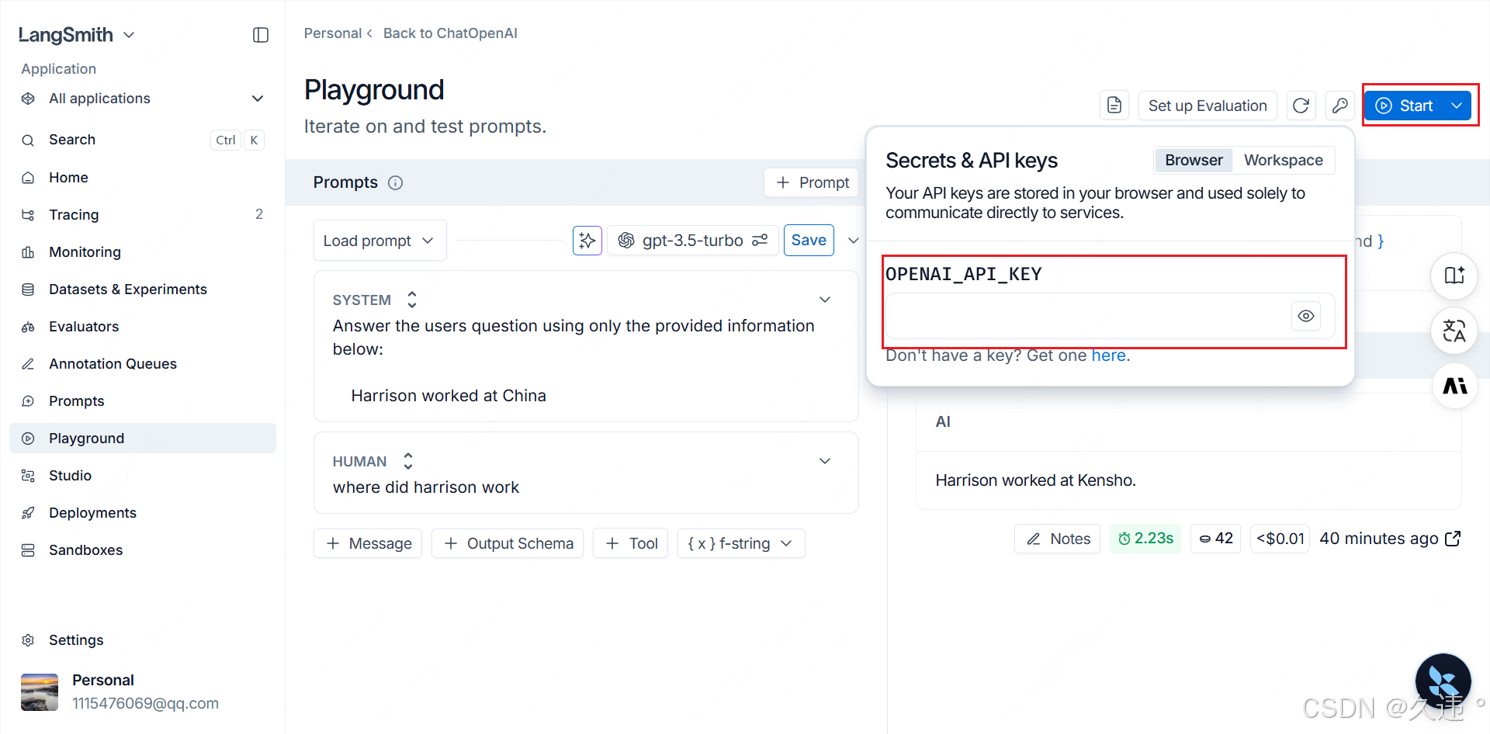Select the Browser tab in secrets popup
This screenshot has height=734, width=1490.
pos(1193,160)
